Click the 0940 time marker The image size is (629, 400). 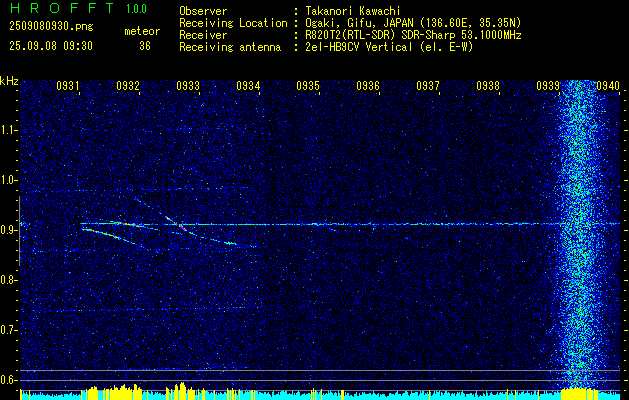point(608,85)
